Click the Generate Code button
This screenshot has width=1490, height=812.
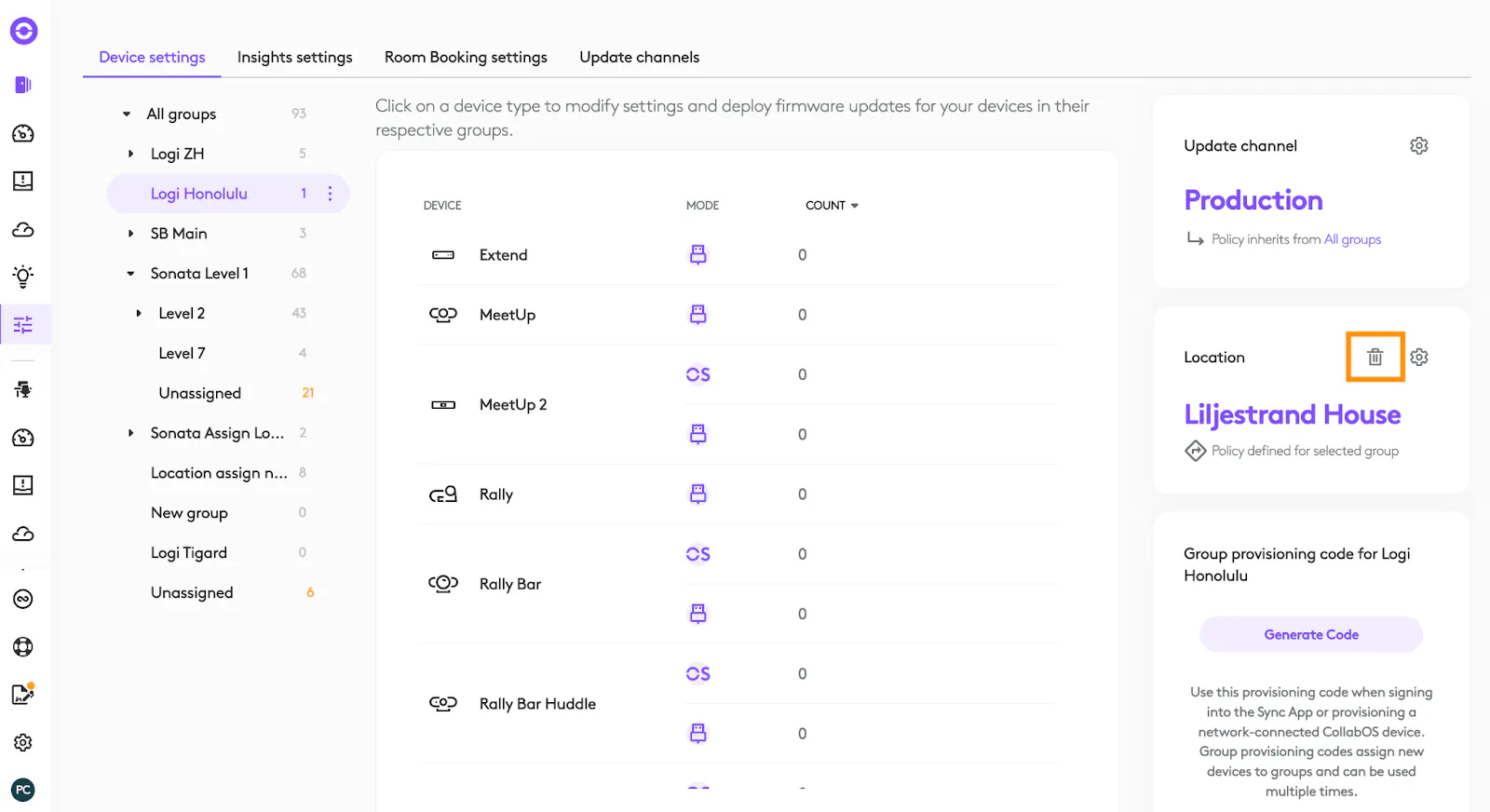coord(1310,635)
